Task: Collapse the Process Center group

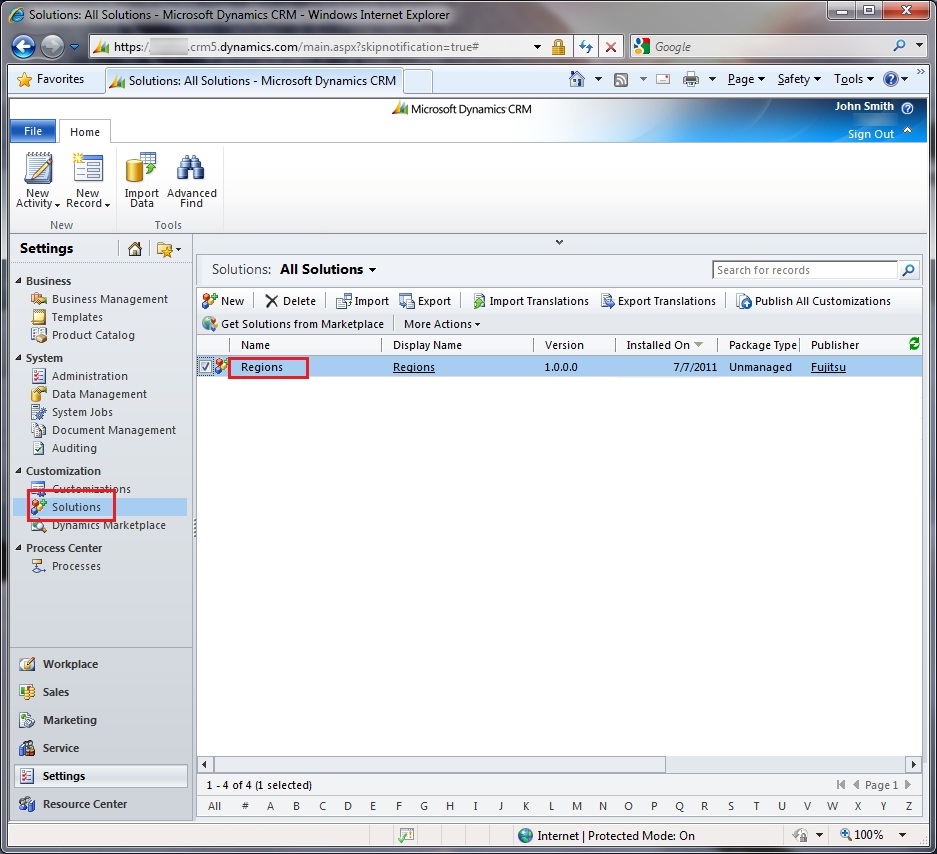Action: click(19, 547)
